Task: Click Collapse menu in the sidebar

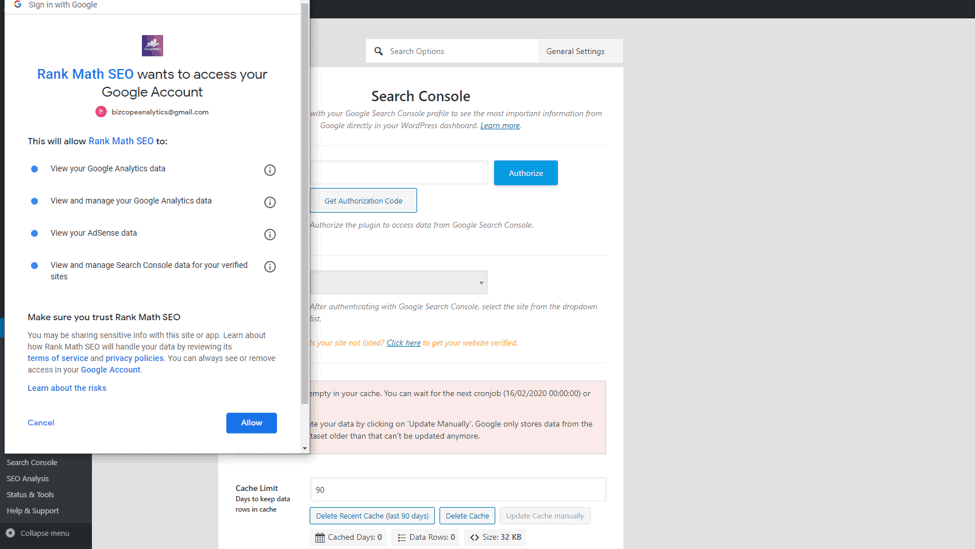Action: [45, 533]
